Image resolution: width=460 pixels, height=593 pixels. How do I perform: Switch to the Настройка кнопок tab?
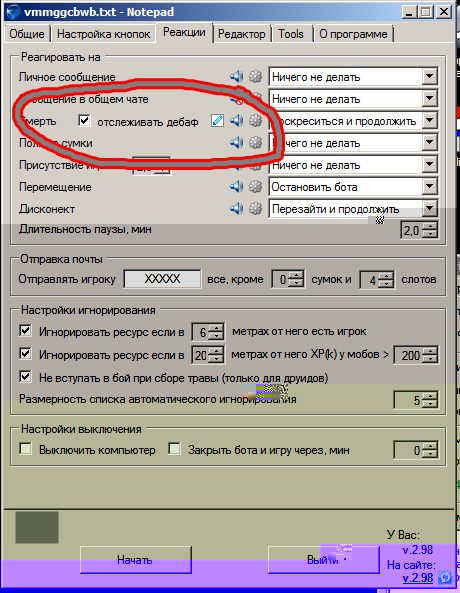104,34
